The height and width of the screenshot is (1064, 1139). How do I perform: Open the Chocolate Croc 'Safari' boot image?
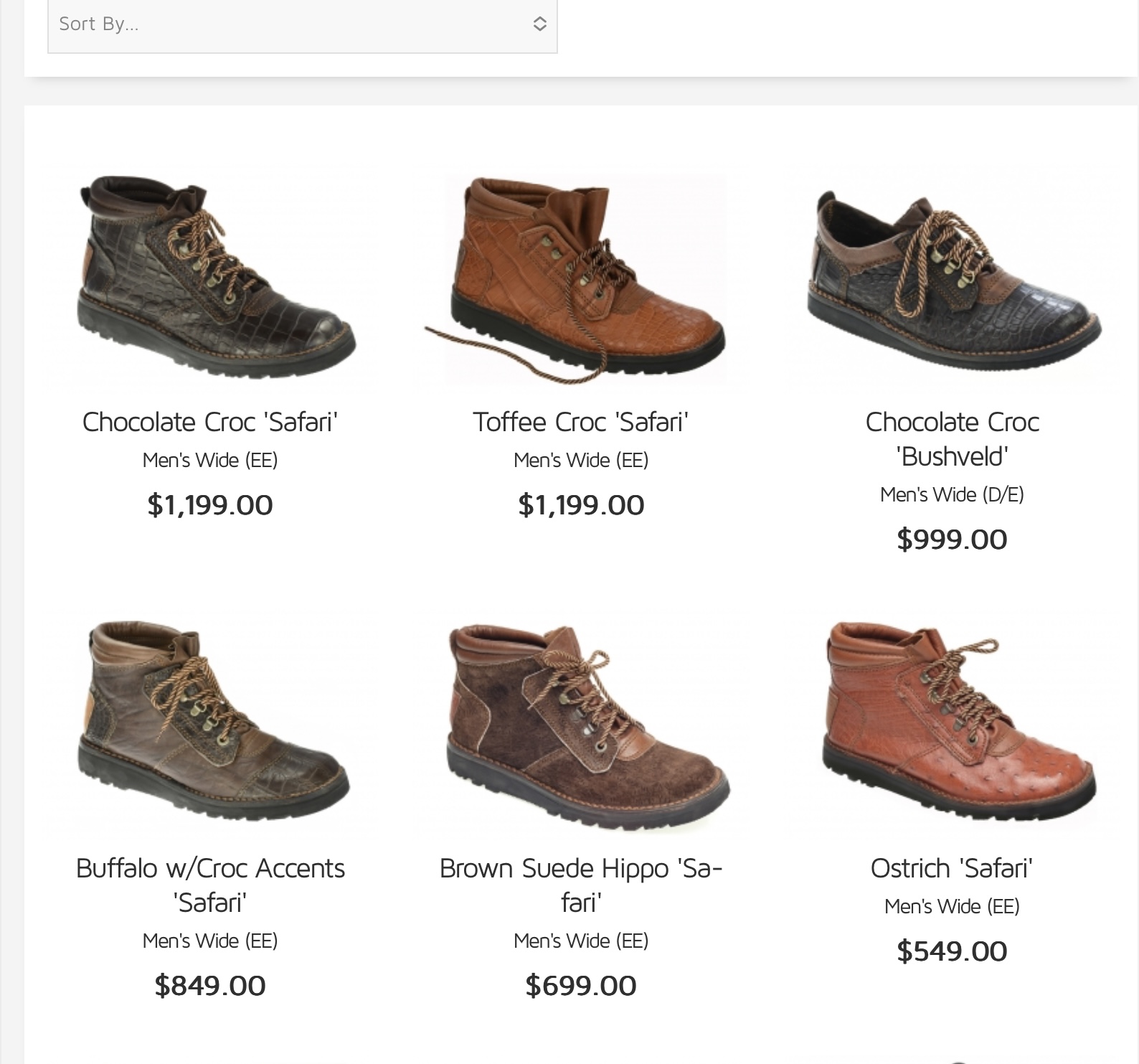210,280
